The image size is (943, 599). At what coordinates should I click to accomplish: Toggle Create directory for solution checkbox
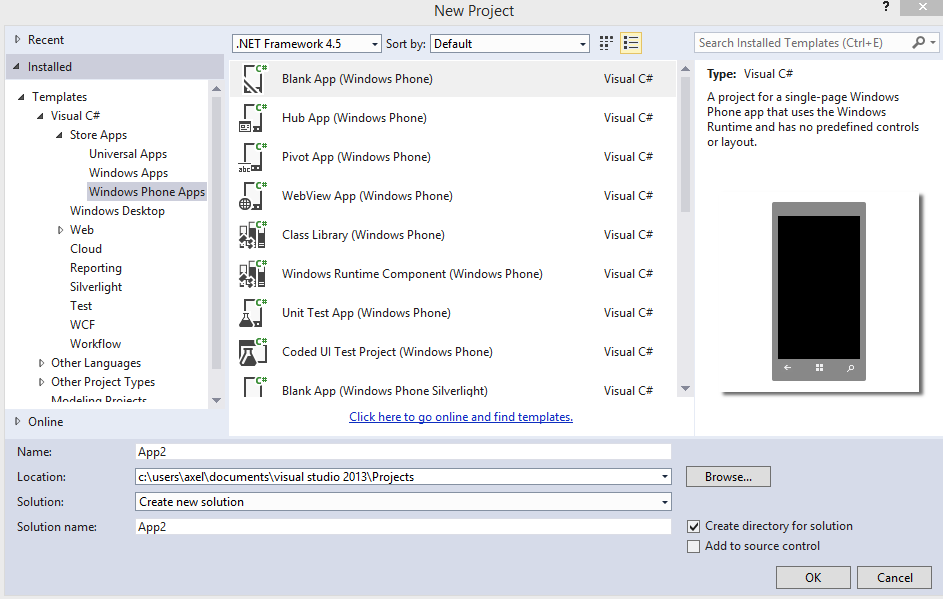(x=693, y=527)
